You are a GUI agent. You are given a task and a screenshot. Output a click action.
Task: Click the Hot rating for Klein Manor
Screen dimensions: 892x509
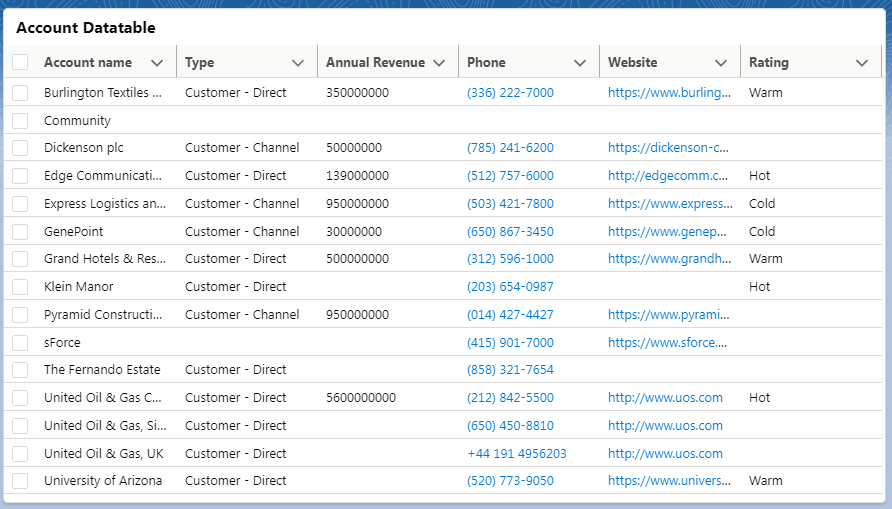click(x=759, y=287)
